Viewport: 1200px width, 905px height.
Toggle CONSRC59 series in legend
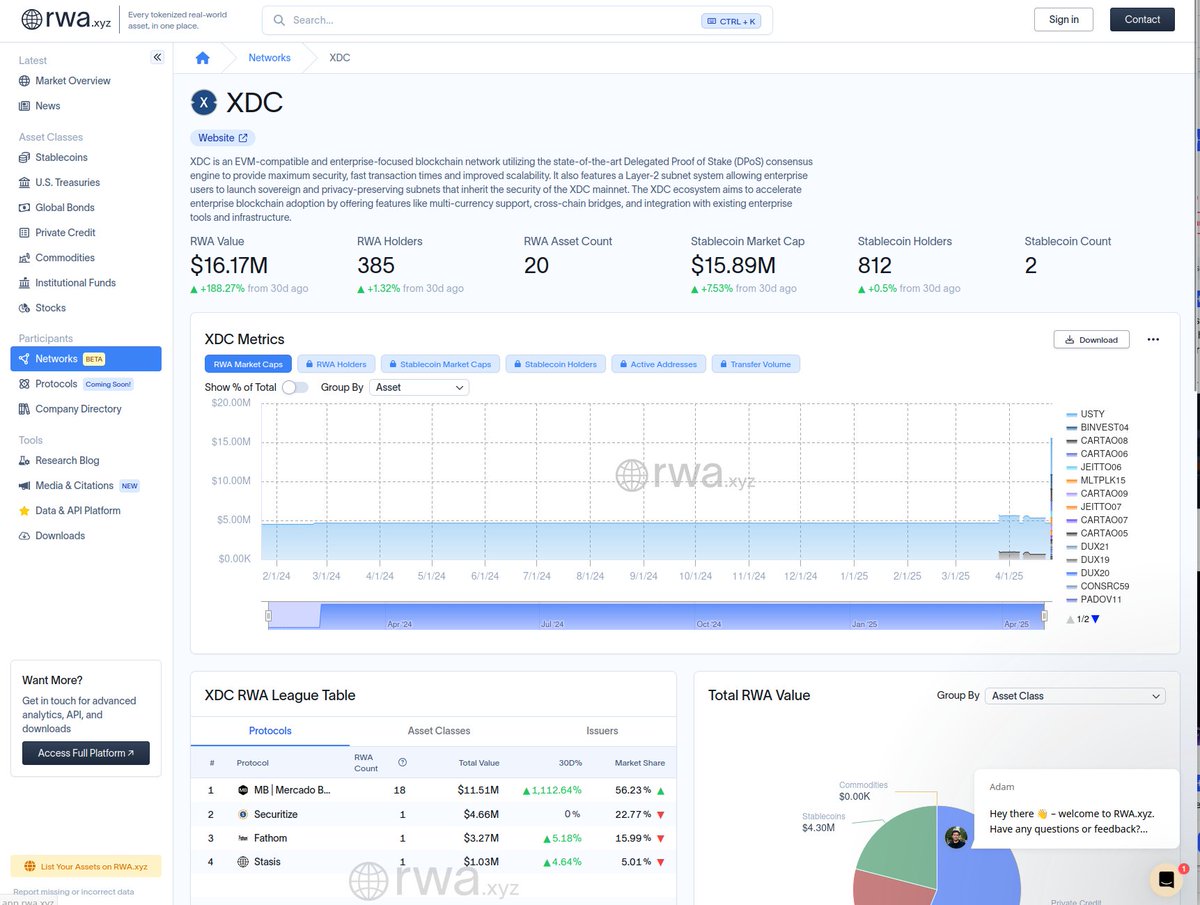pyautogui.click(x=1098, y=586)
